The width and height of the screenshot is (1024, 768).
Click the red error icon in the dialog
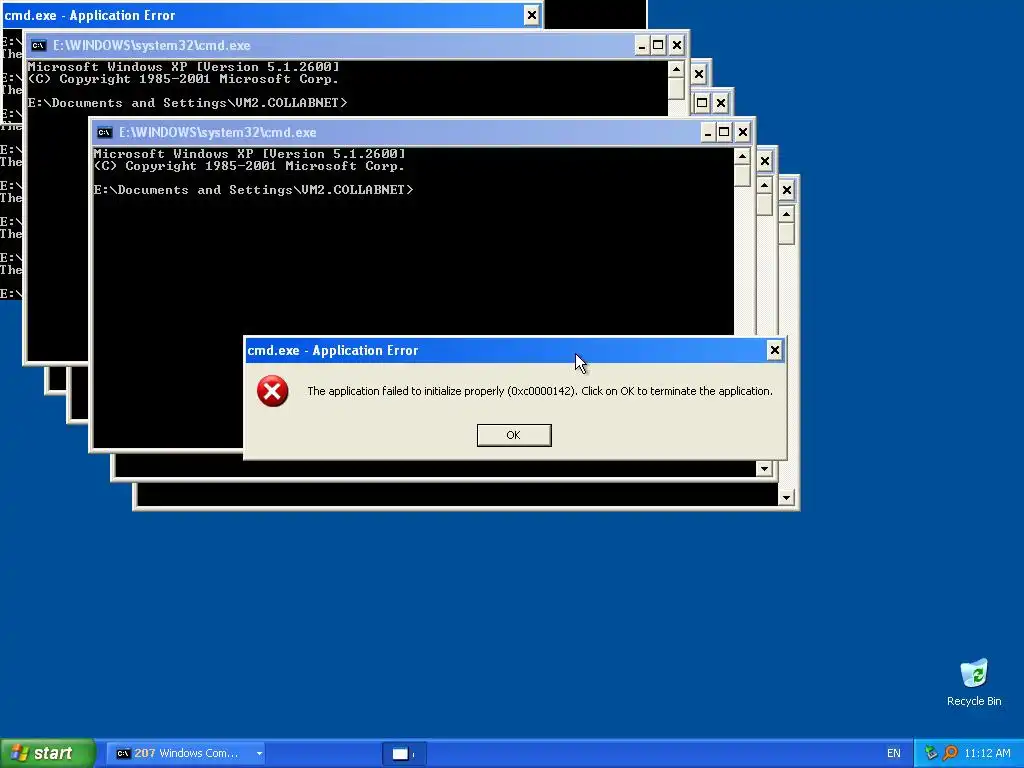(272, 391)
